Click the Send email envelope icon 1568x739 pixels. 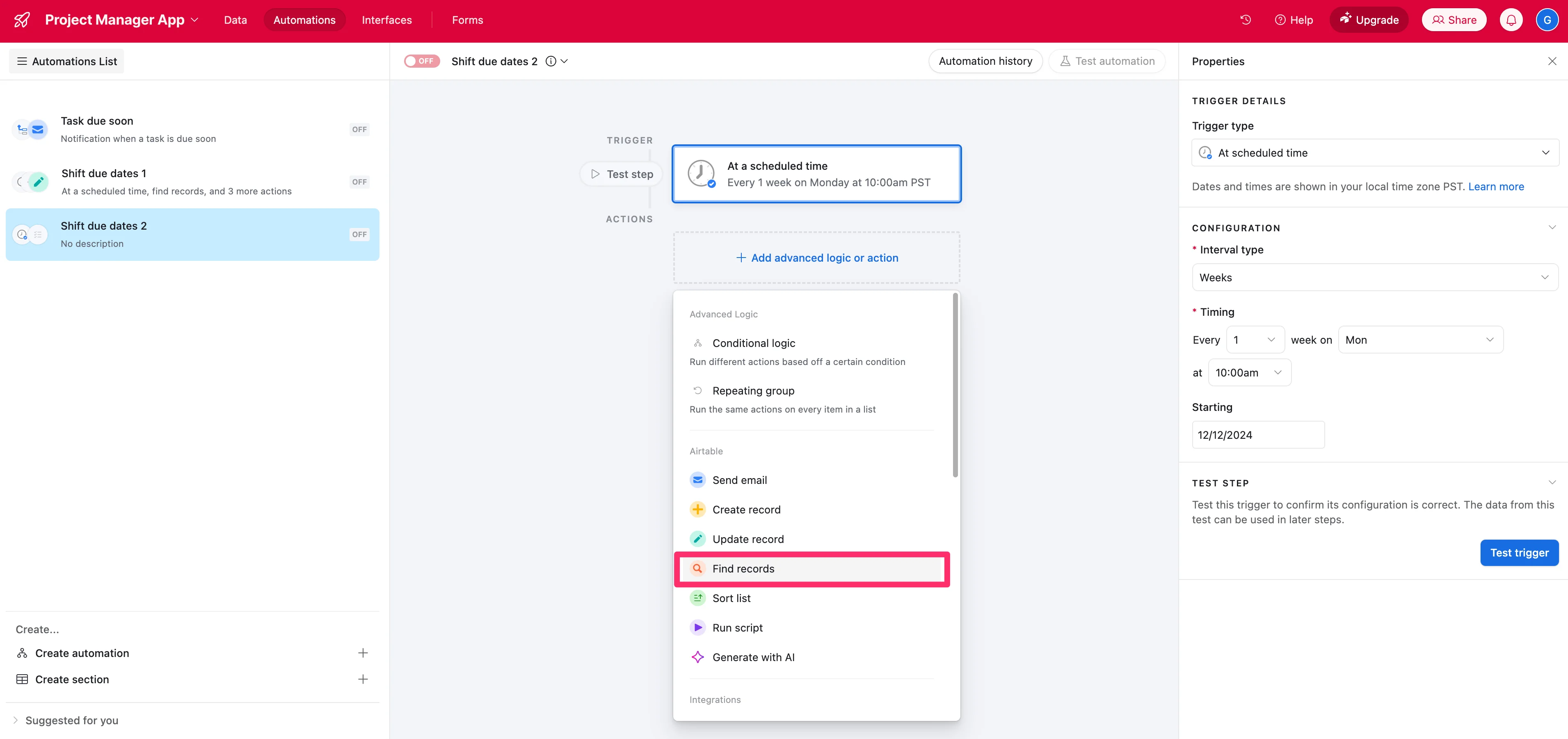(x=697, y=480)
